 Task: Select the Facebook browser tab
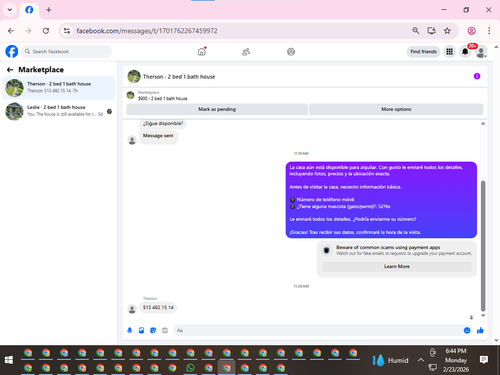(x=29, y=10)
